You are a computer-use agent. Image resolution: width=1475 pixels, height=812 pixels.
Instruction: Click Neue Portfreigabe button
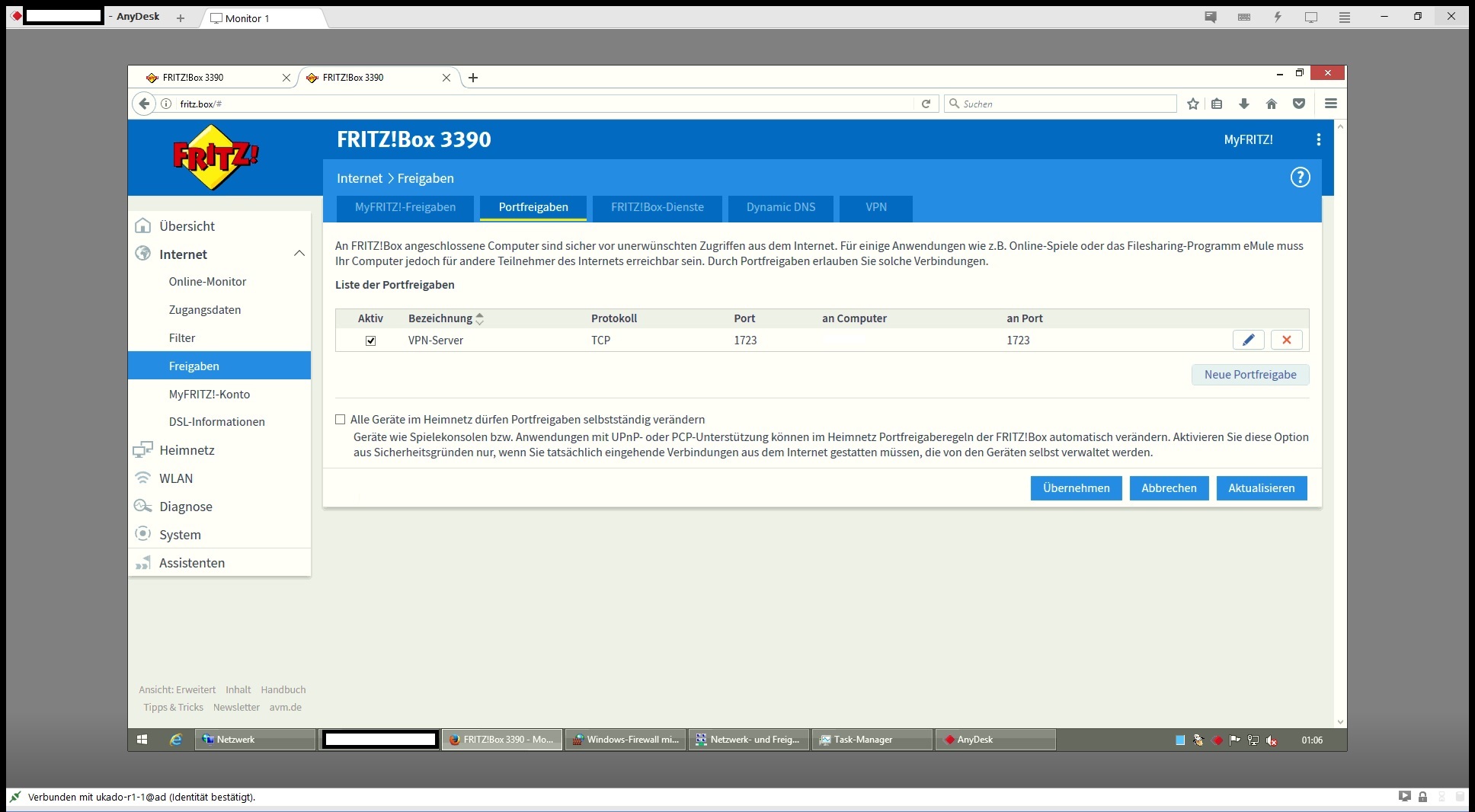click(x=1250, y=375)
